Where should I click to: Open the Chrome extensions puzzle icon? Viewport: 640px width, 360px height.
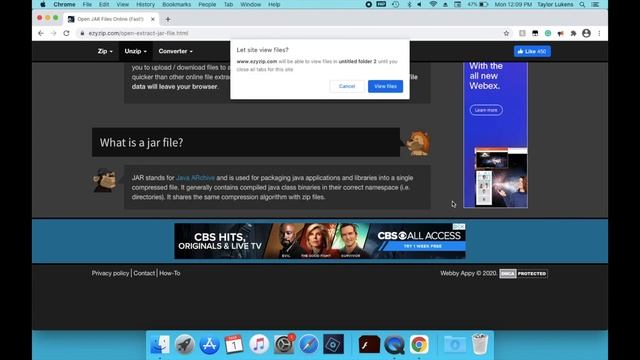[x=573, y=33]
